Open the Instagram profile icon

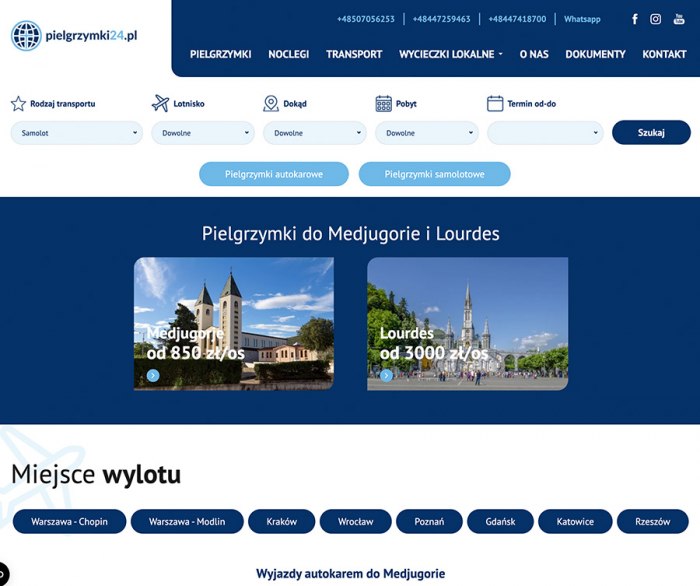(x=655, y=19)
